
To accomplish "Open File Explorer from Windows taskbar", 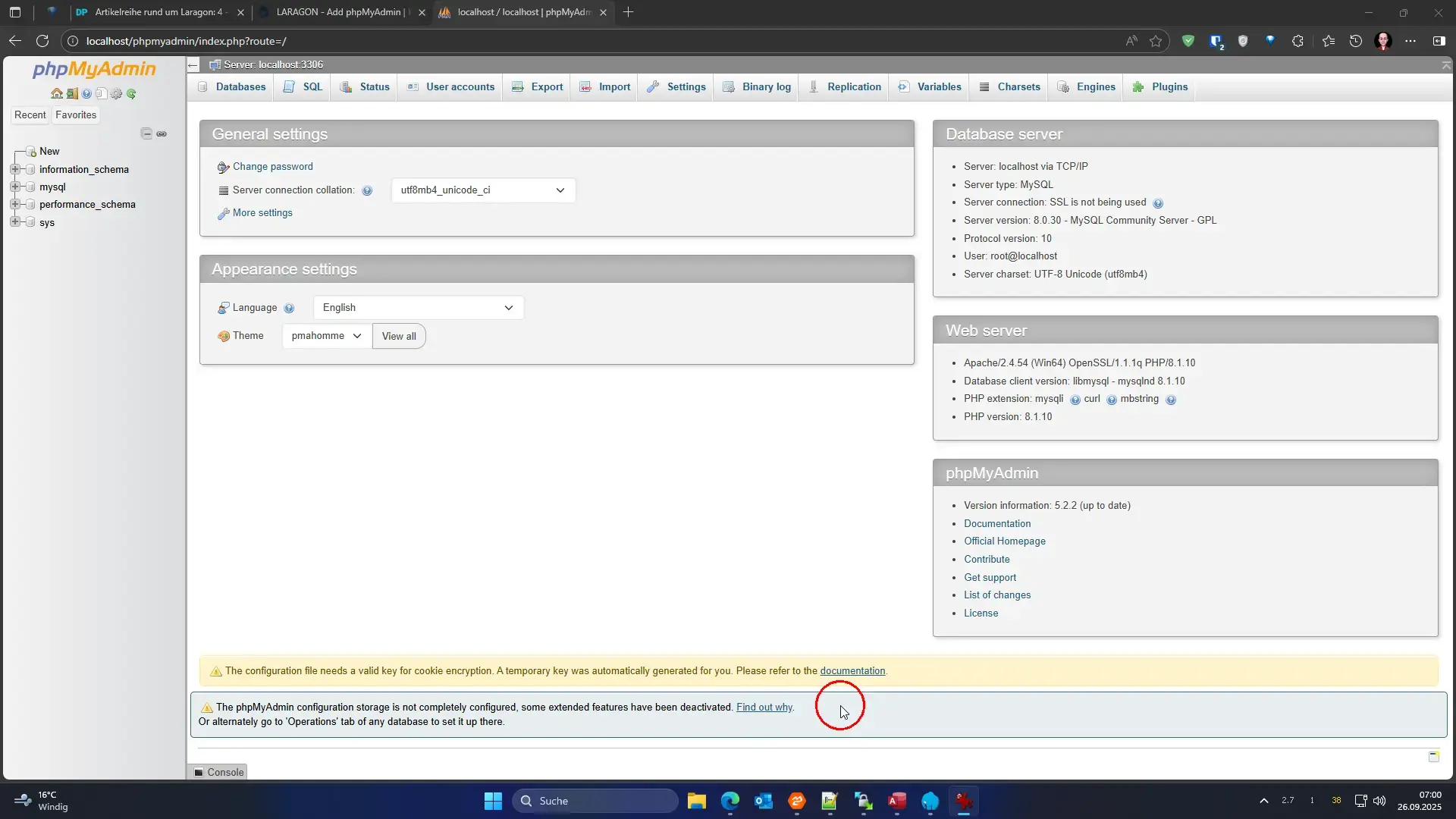I will click(696, 801).
